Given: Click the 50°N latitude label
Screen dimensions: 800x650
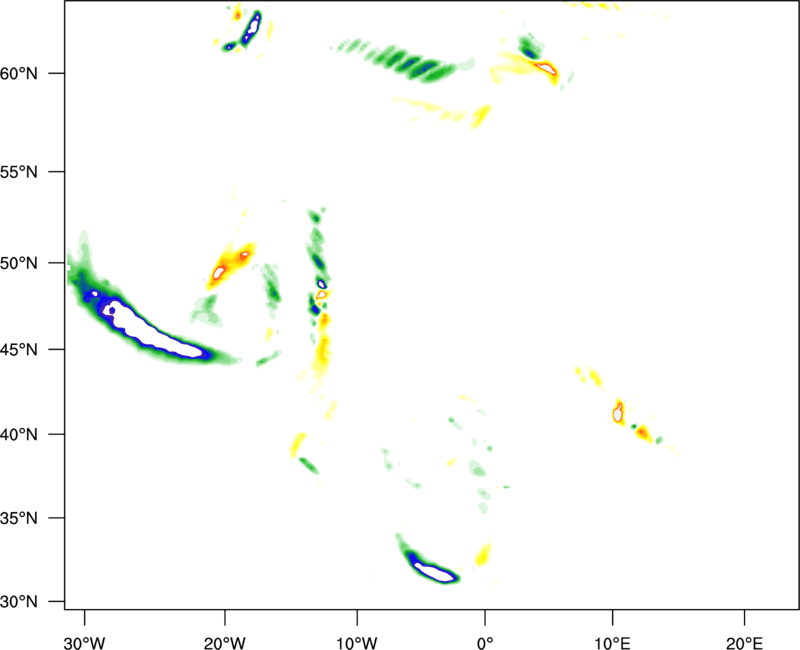Looking at the screenshot, I should coord(19,263).
